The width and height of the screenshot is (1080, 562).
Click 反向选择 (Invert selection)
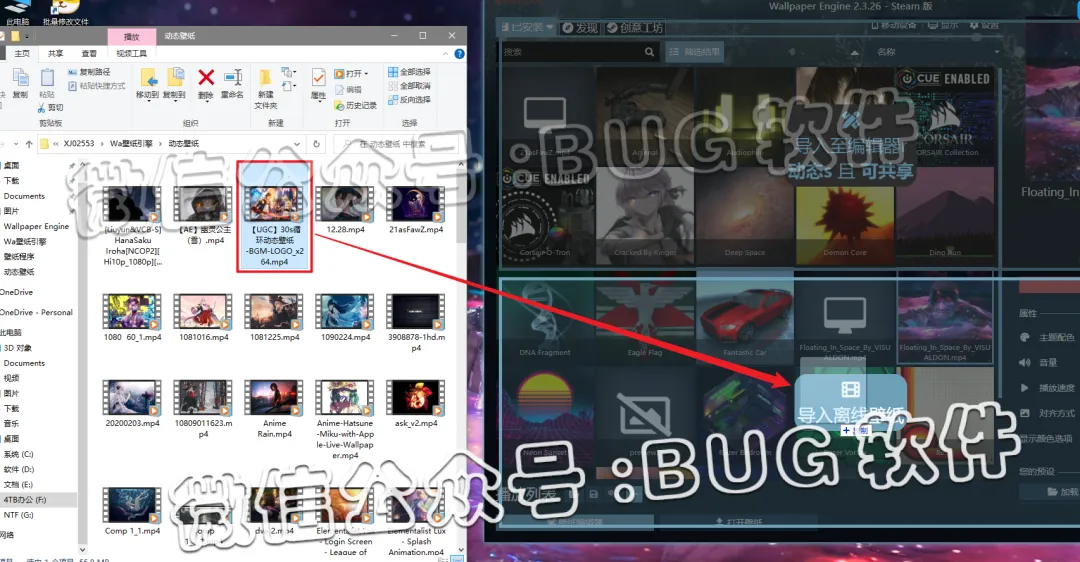[x=409, y=100]
